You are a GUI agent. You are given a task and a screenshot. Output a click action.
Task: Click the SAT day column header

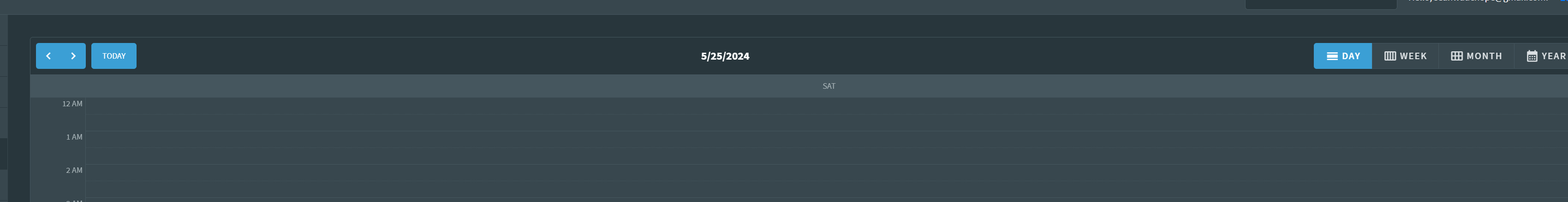click(x=829, y=86)
